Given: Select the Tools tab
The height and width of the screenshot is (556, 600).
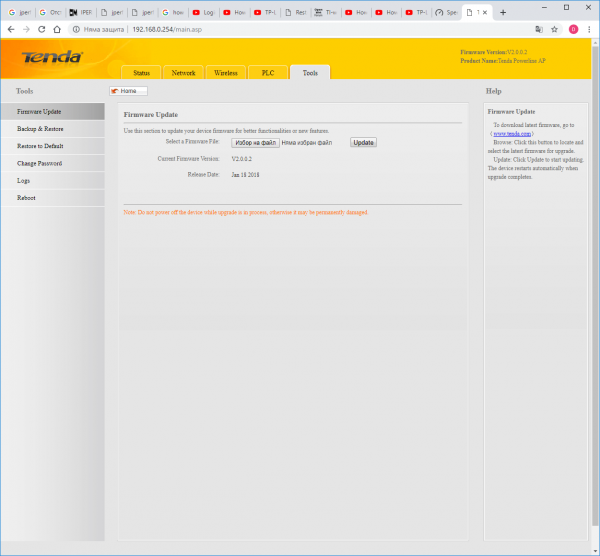Looking at the screenshot, I should pos(310,73).
